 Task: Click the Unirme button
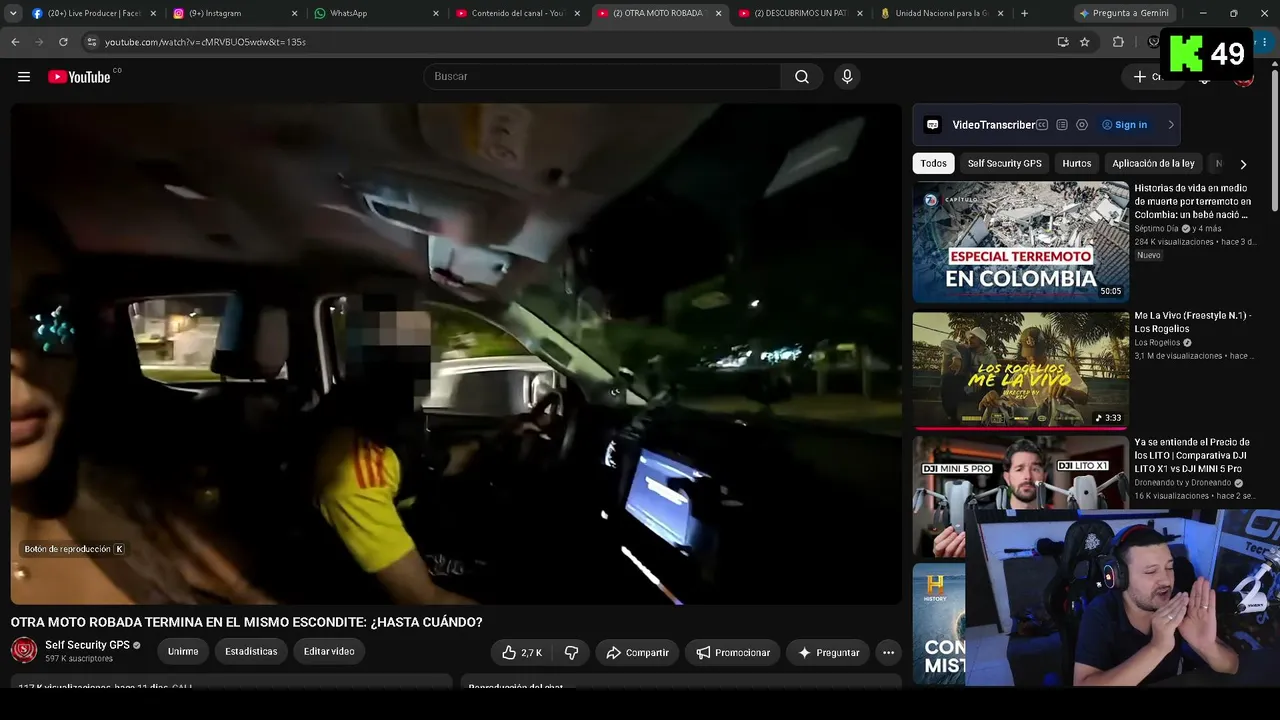point(183,651)
